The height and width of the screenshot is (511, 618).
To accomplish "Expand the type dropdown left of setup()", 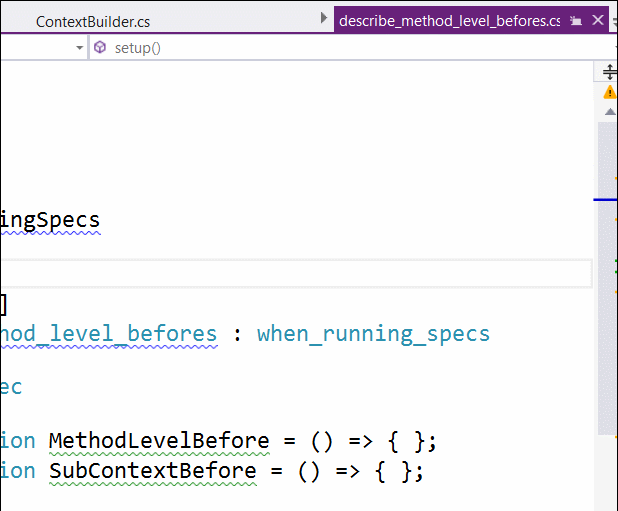I will click(x=79, y=48).
